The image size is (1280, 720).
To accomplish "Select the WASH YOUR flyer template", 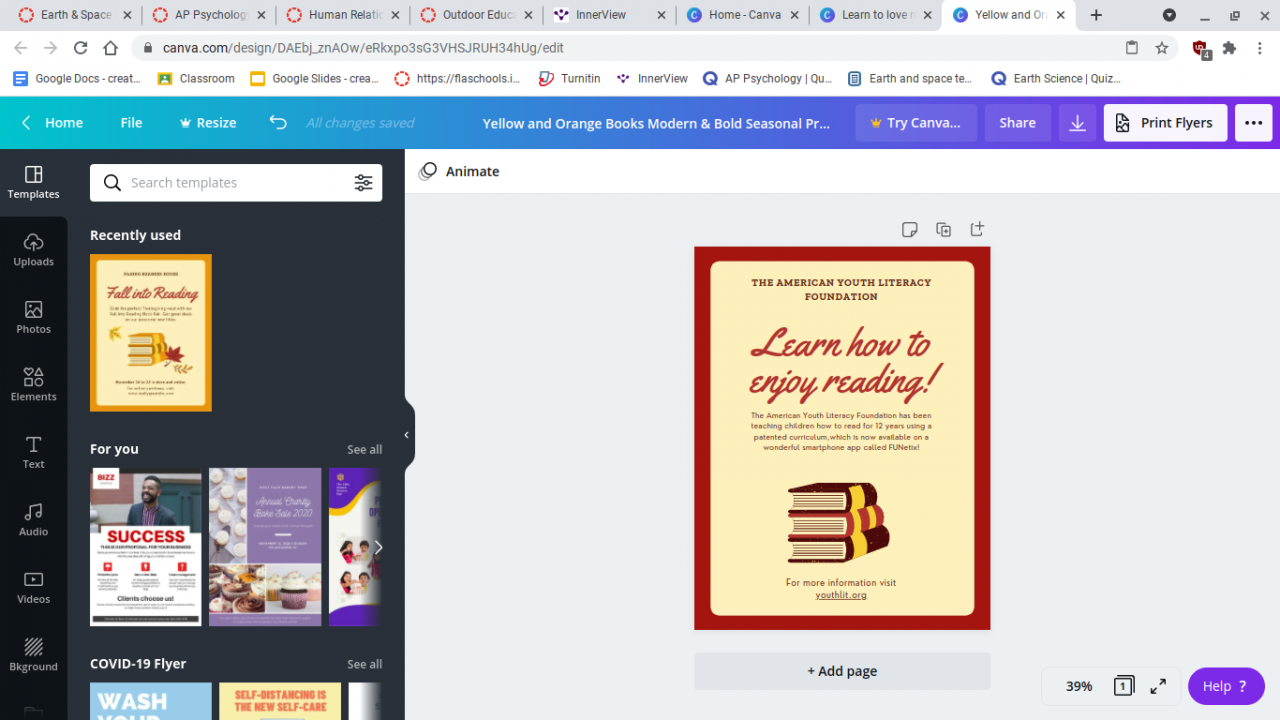I will [x=151, y=701].
